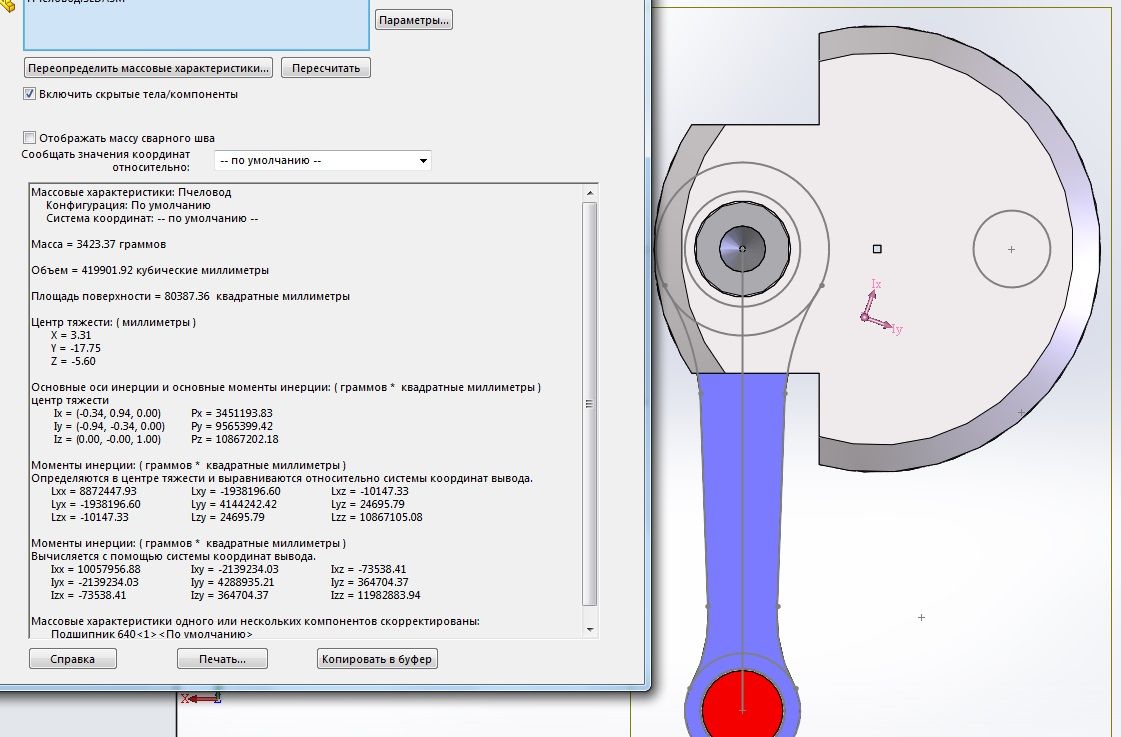Open the '-- по умолчанию --' coordinate dropdown

(x=323, y=160)
